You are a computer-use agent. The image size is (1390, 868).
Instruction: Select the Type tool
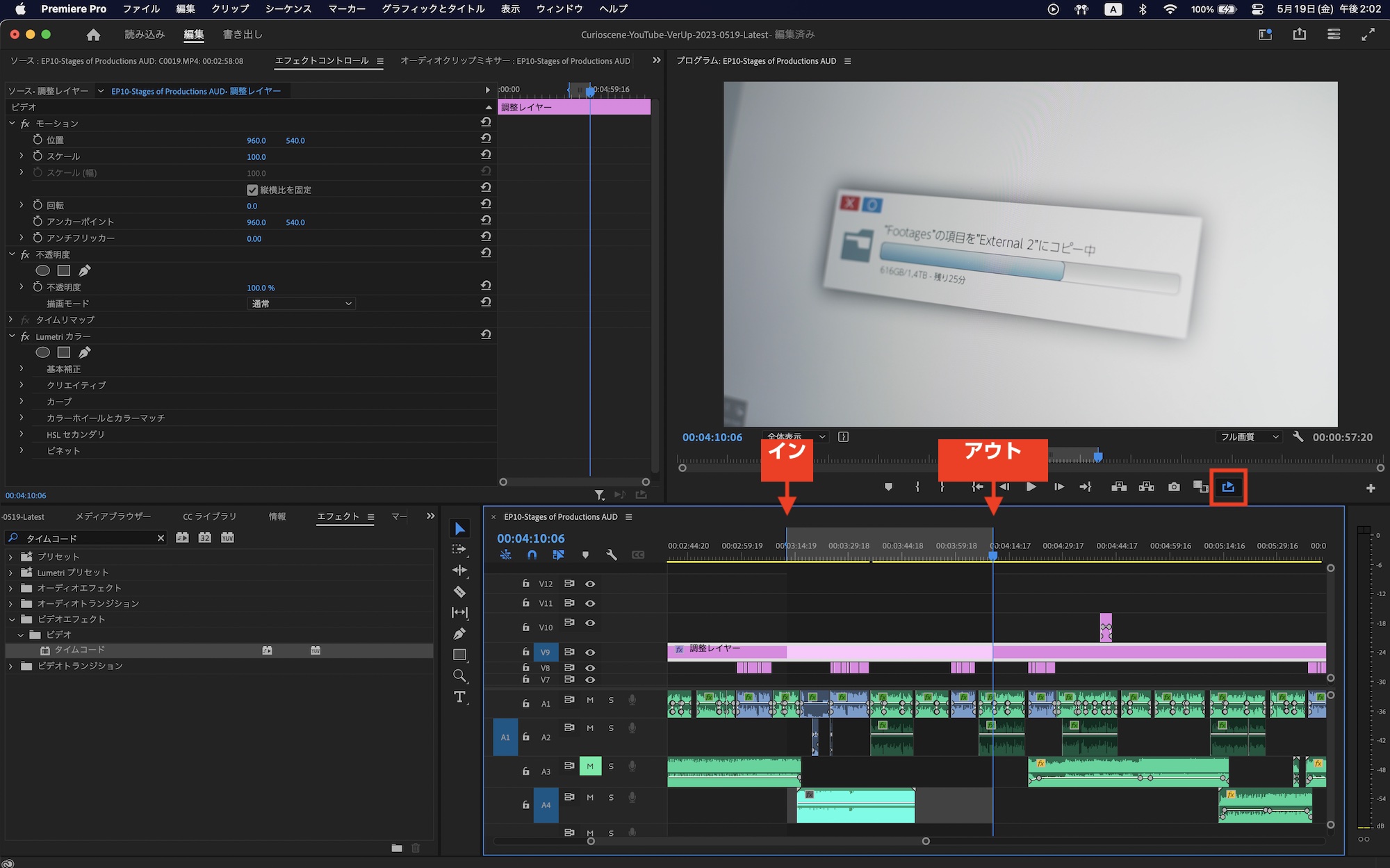coord(459,697)
